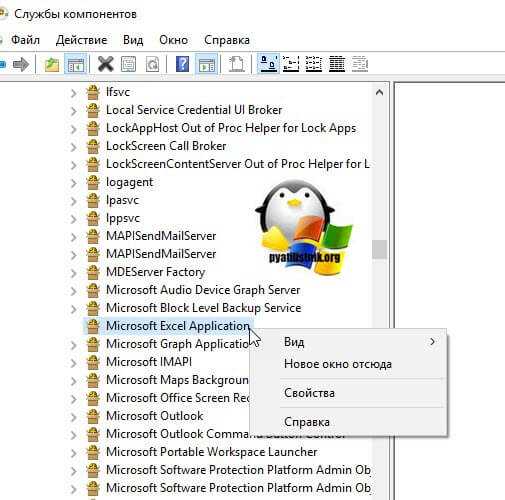Click the Export List toolbar icon
This screenshot has height=500, width=505.
[x=236, y=64]
